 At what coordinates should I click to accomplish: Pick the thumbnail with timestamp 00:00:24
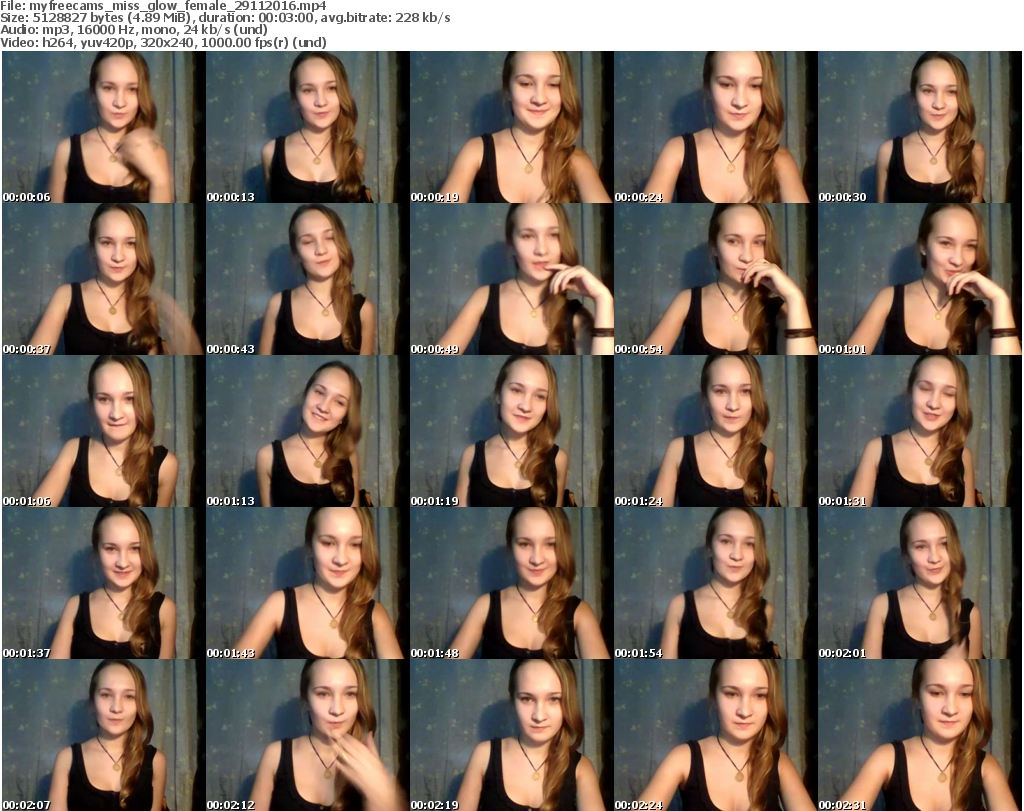click(715, 127)
